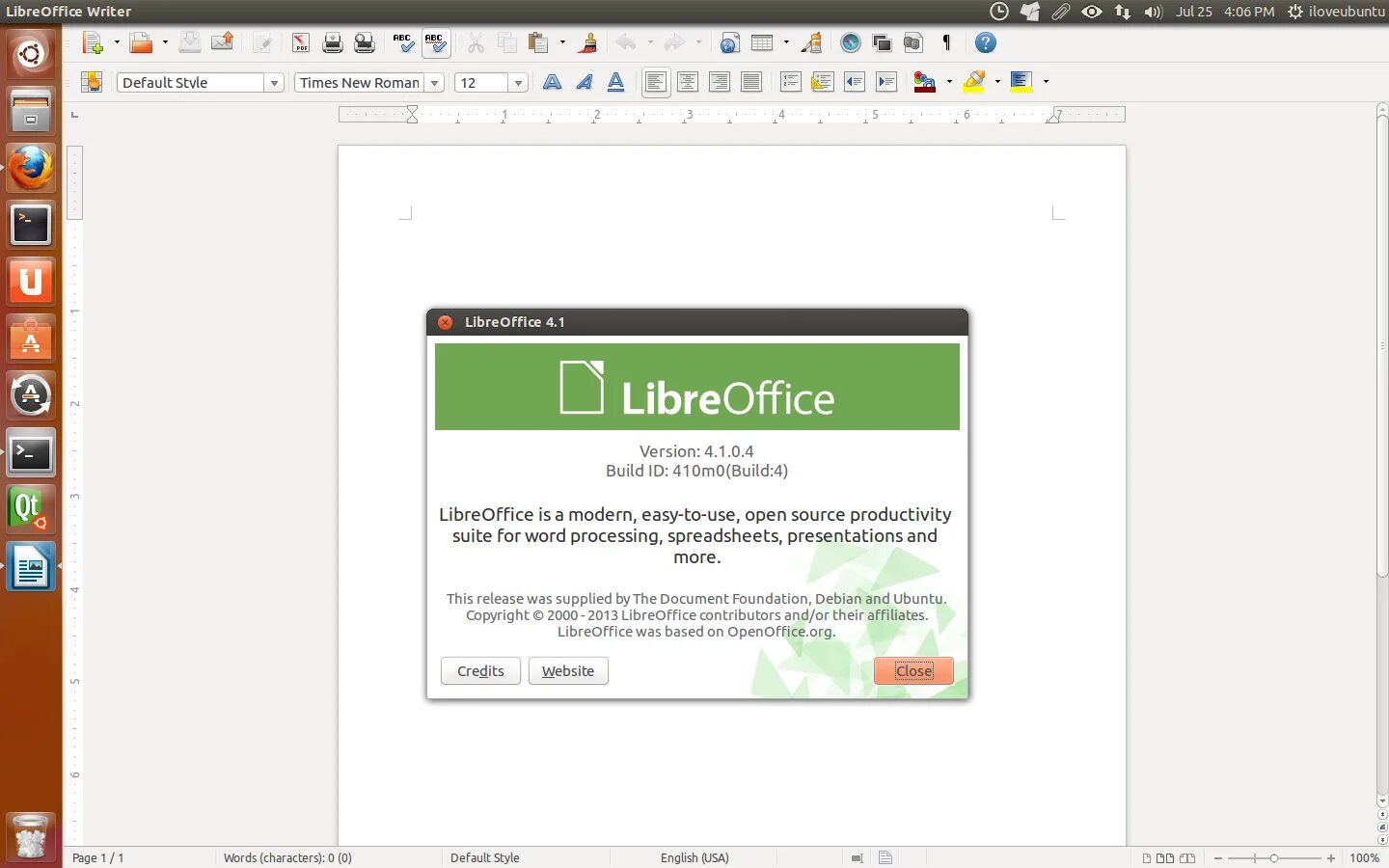Open the Table insert dropdown arrow
The width and height of the screenshot is (1389, 868).
786,42
